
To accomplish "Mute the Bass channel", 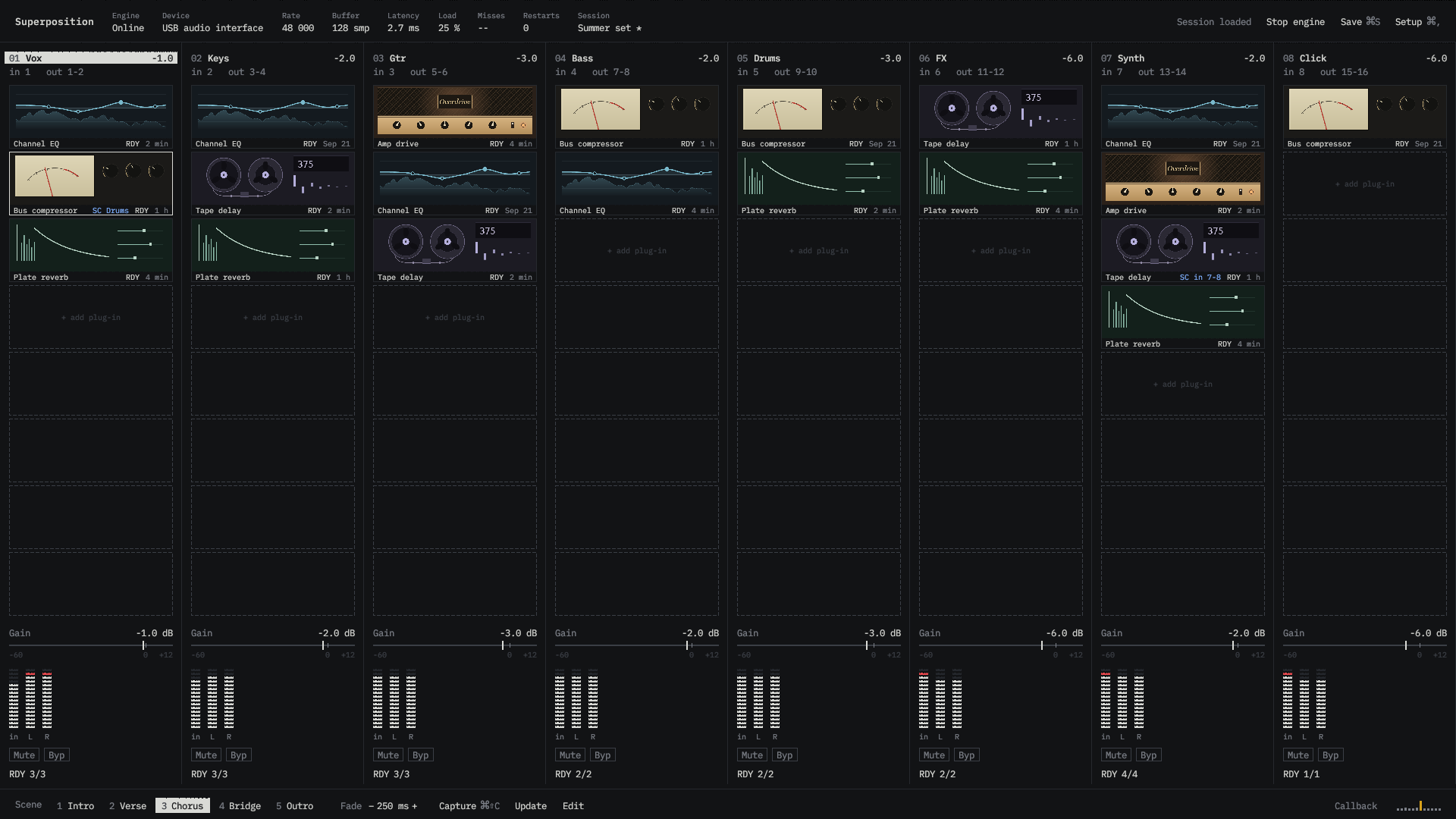I will click(570, 755).
